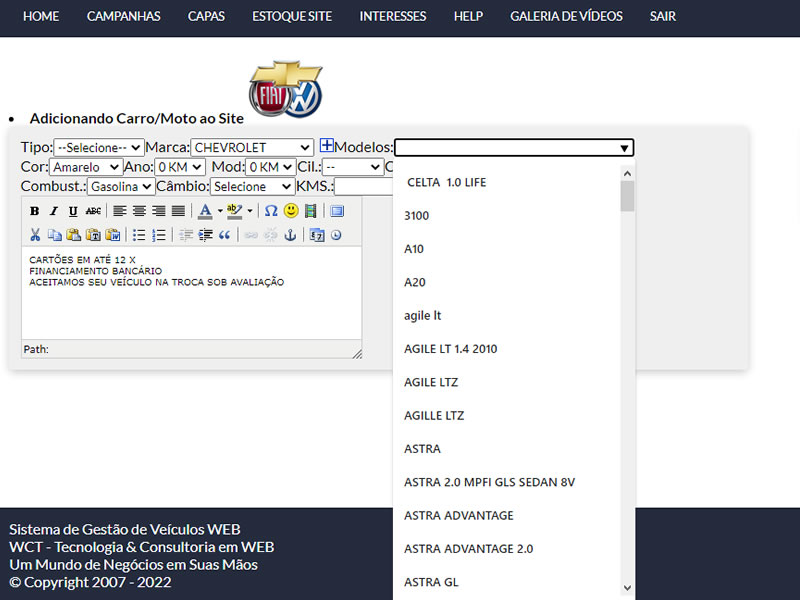Select CELTA 1.0 LIFE model option
Image resolution: width=800 pixels, height=600 pixels.
pyautogui.click(x=507, y=182)
